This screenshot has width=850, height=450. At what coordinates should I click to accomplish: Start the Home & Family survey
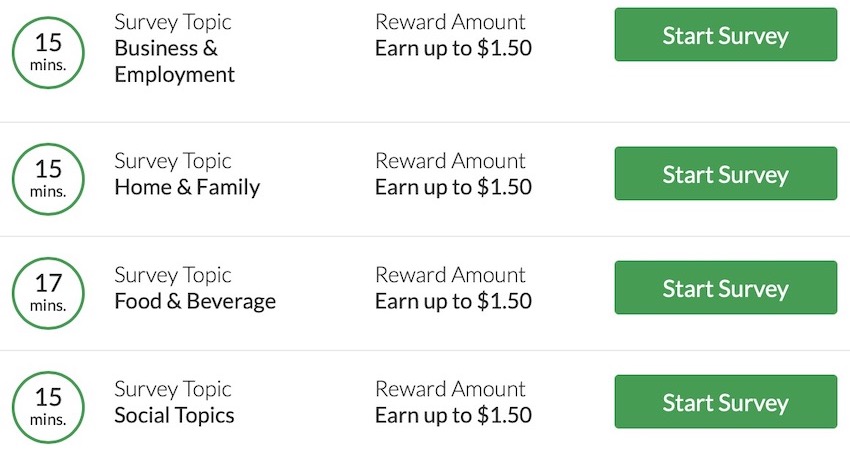coord(725,174)
